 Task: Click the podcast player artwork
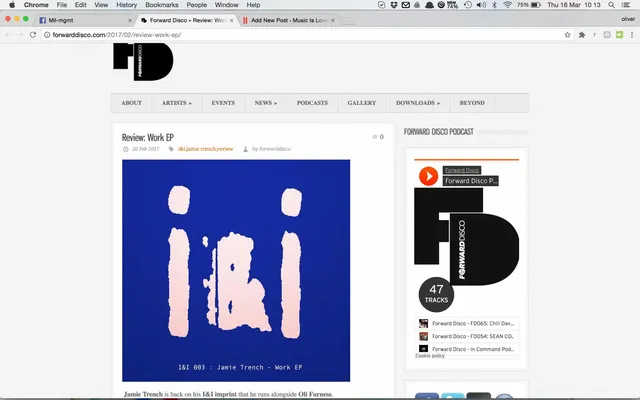click(x=467, y=237)
